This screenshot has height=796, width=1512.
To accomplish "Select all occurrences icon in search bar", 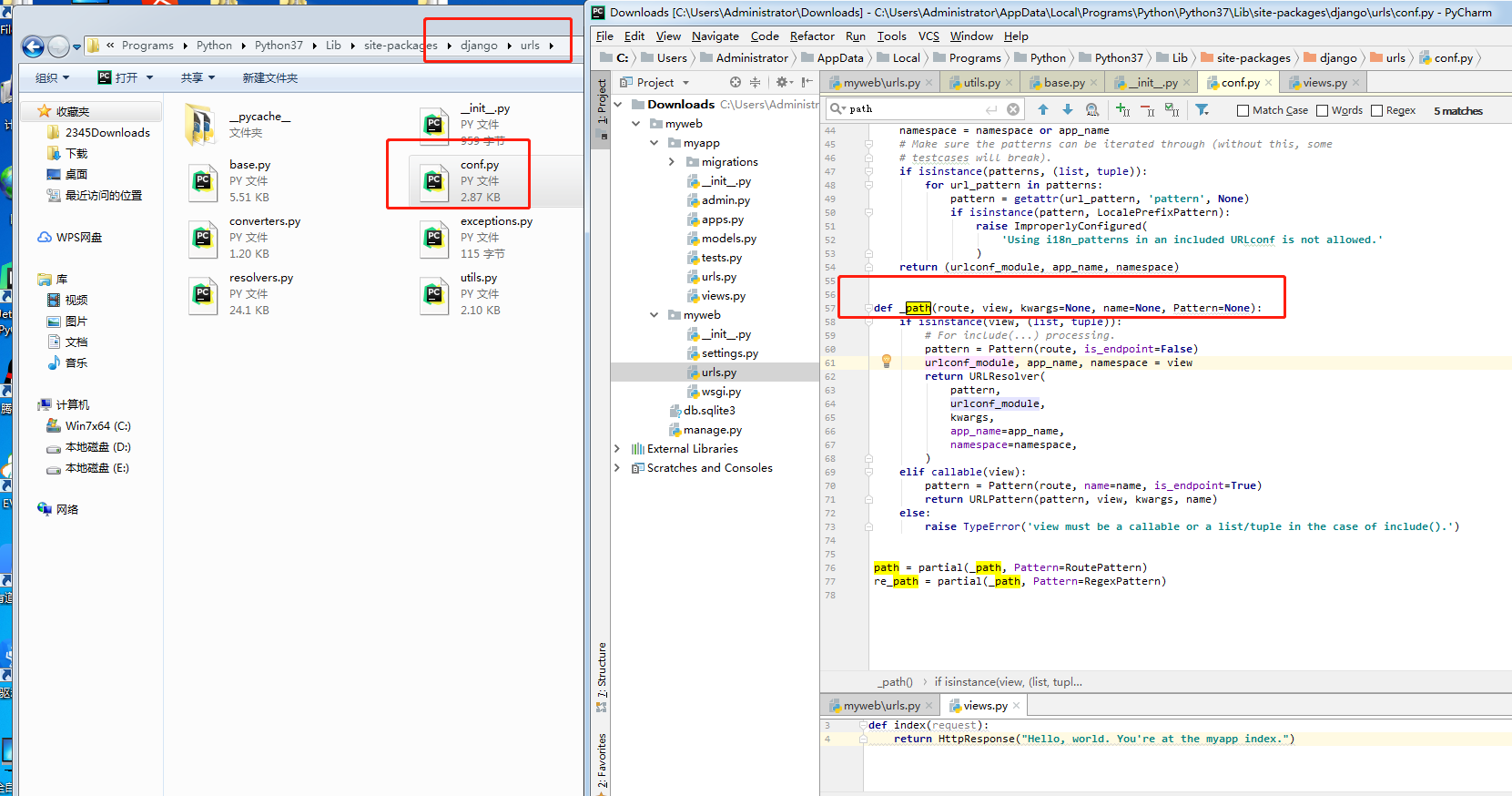I will [x=1172, y=110].
